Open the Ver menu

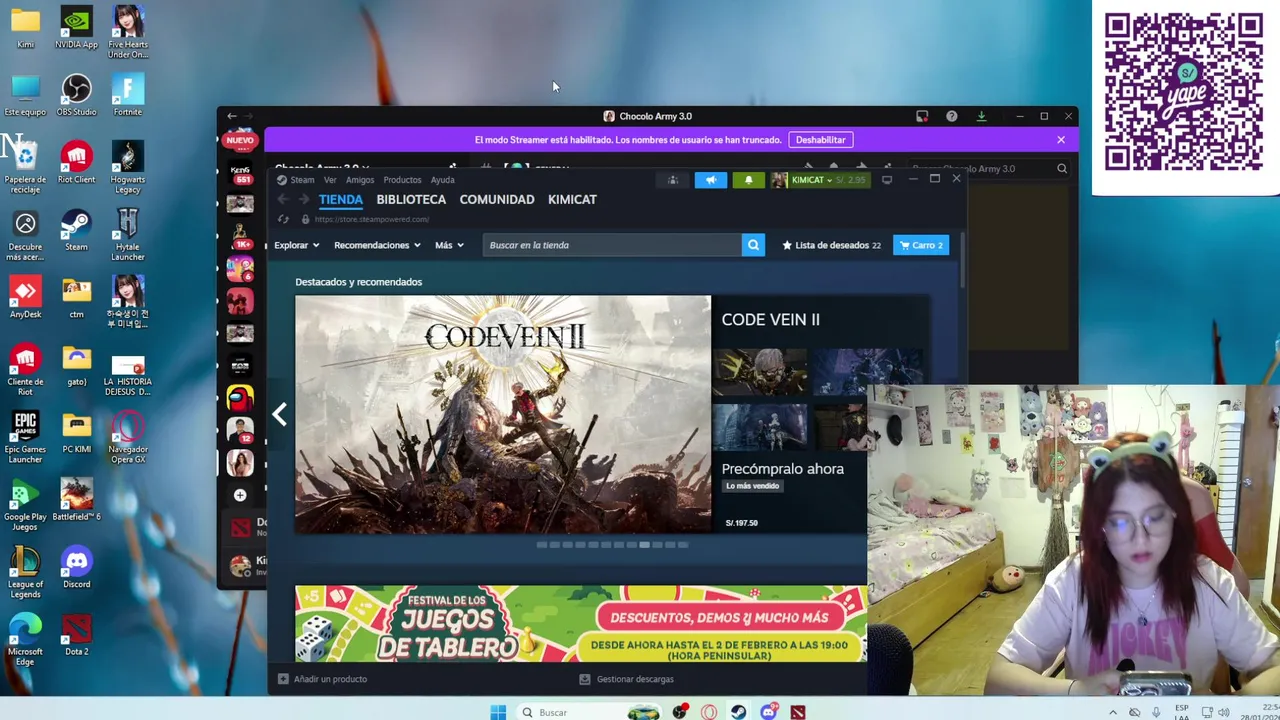pos(330,180)
